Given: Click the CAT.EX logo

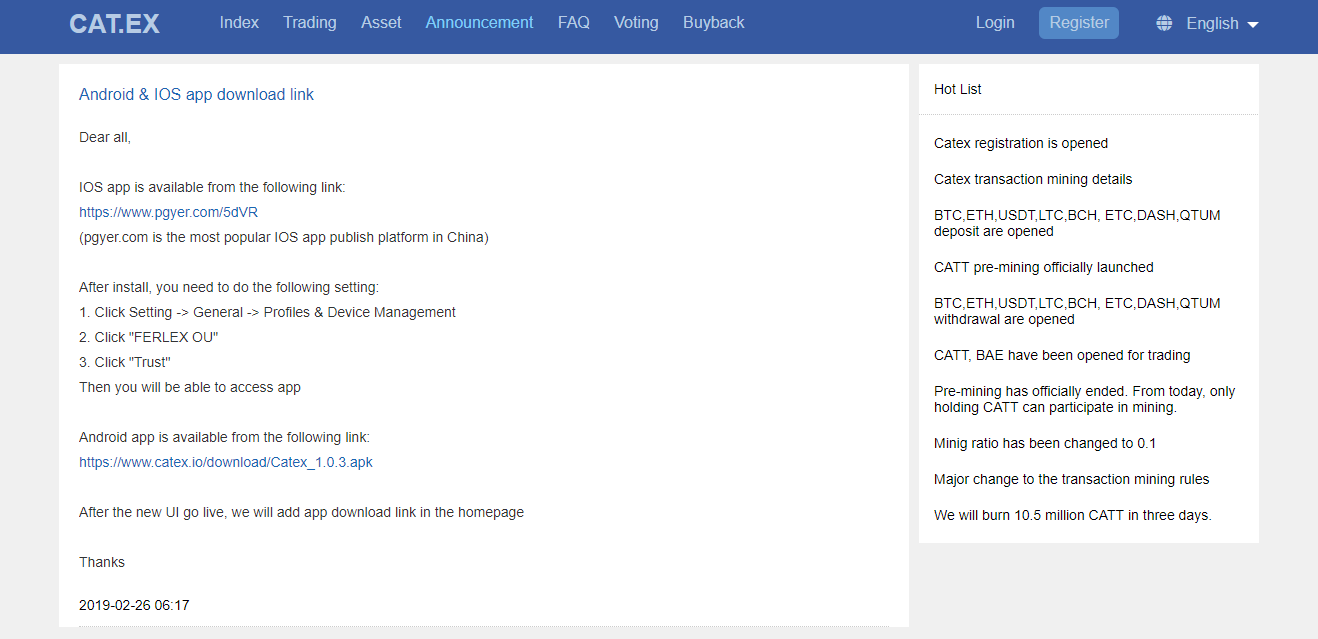Looking at the screenshot, I should tap(114, 24).
